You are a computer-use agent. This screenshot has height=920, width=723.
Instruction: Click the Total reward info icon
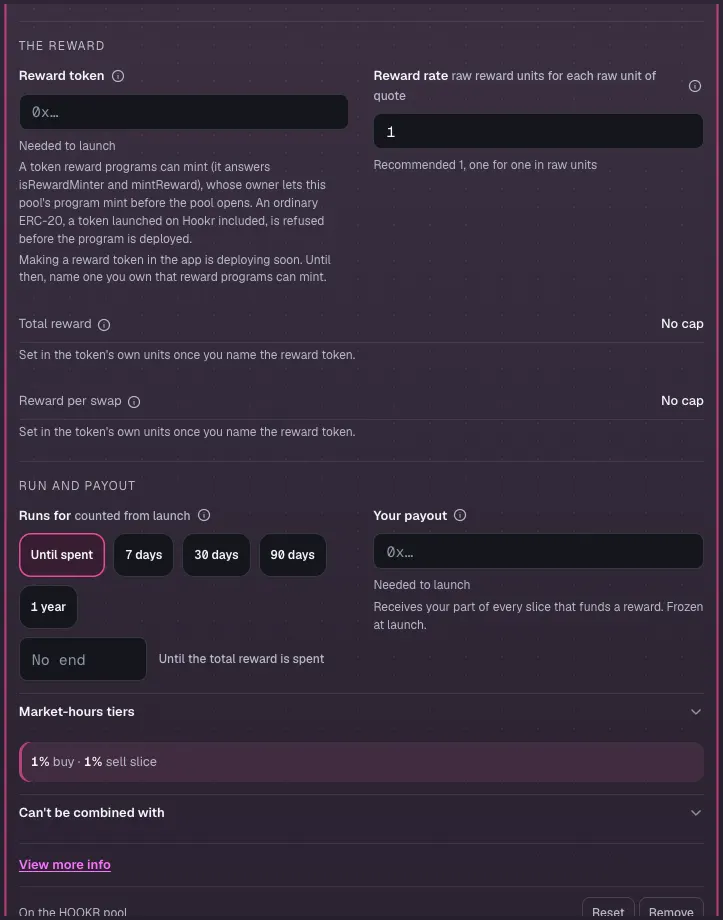pyautogui.click(x=104, y=324)
